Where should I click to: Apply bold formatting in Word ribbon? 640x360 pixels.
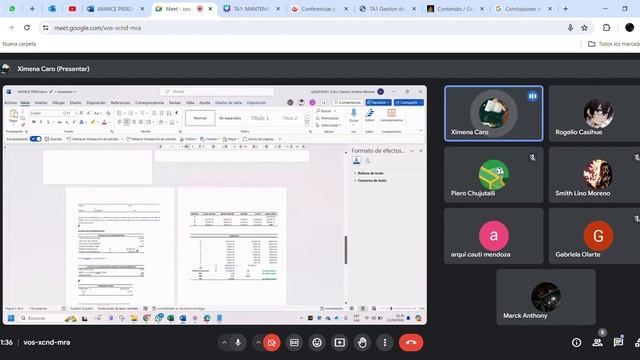pyautogui.click(x=34, y=122)
